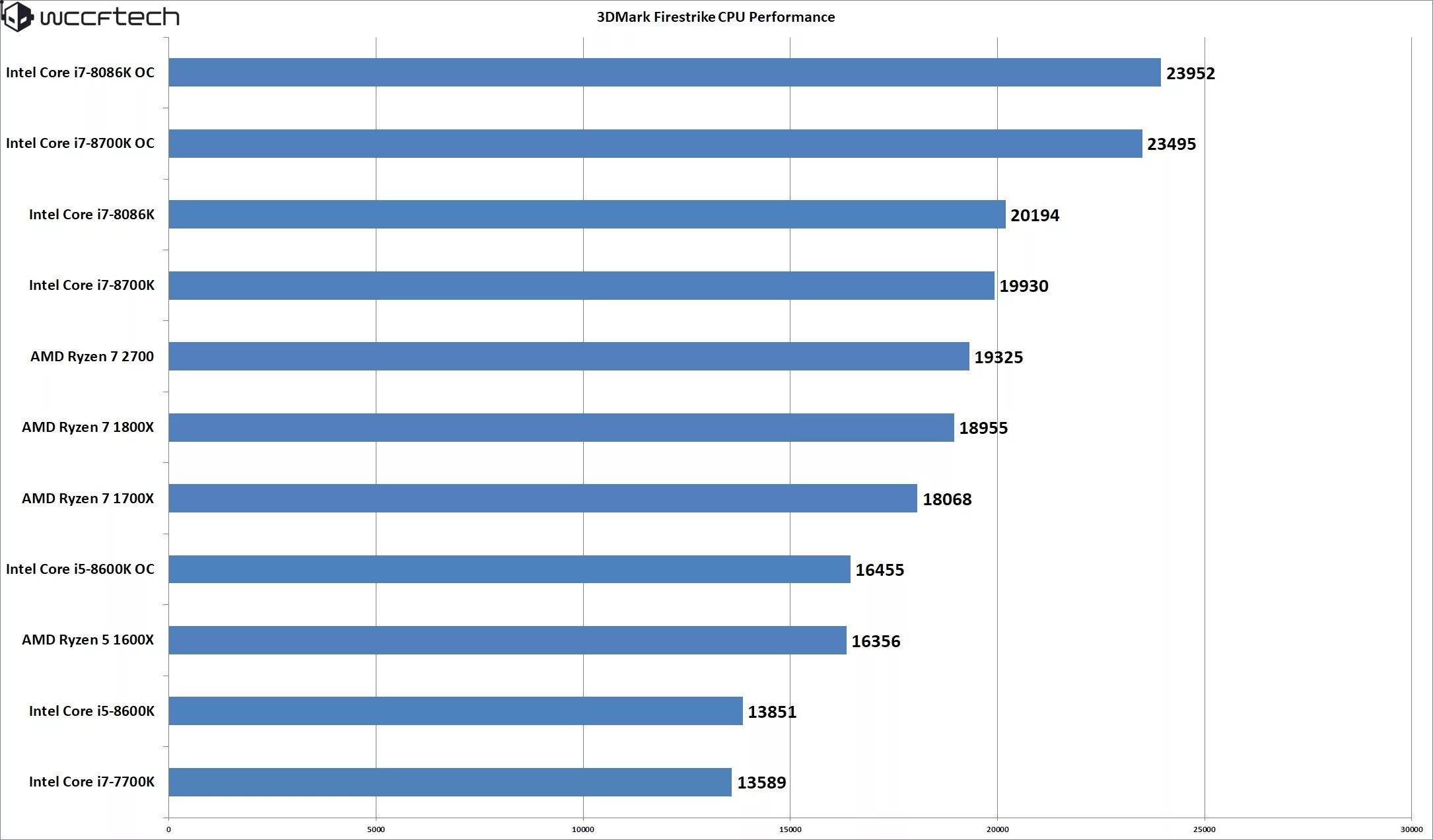Select the bar for i7-8700K OC
The width and height of the screenshot is (1433, 840).
tap(655, 143)
